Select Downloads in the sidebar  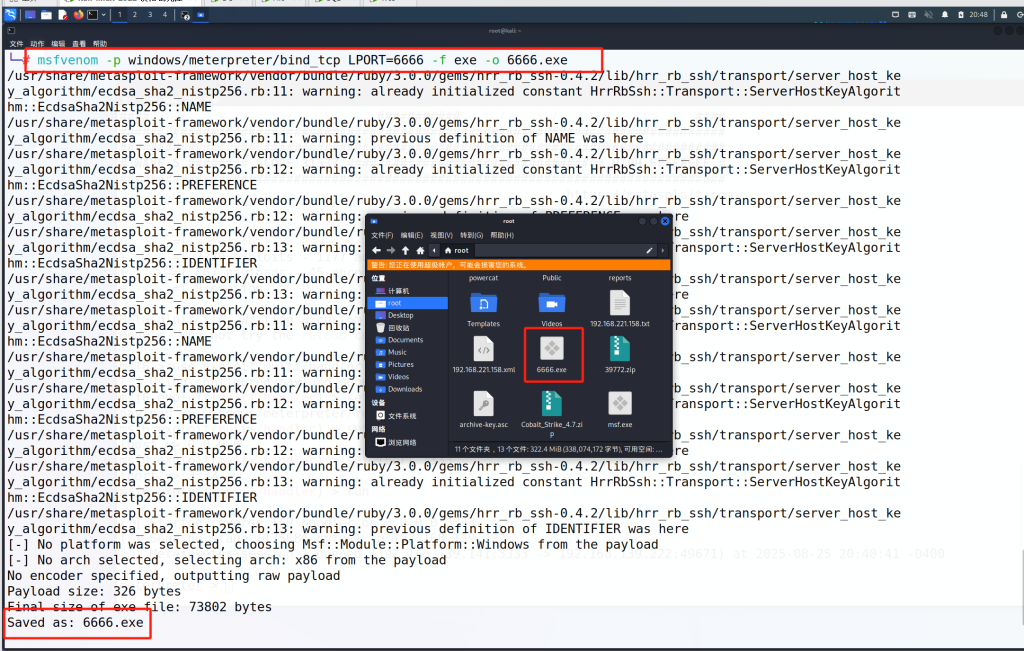tap(409, 389)
